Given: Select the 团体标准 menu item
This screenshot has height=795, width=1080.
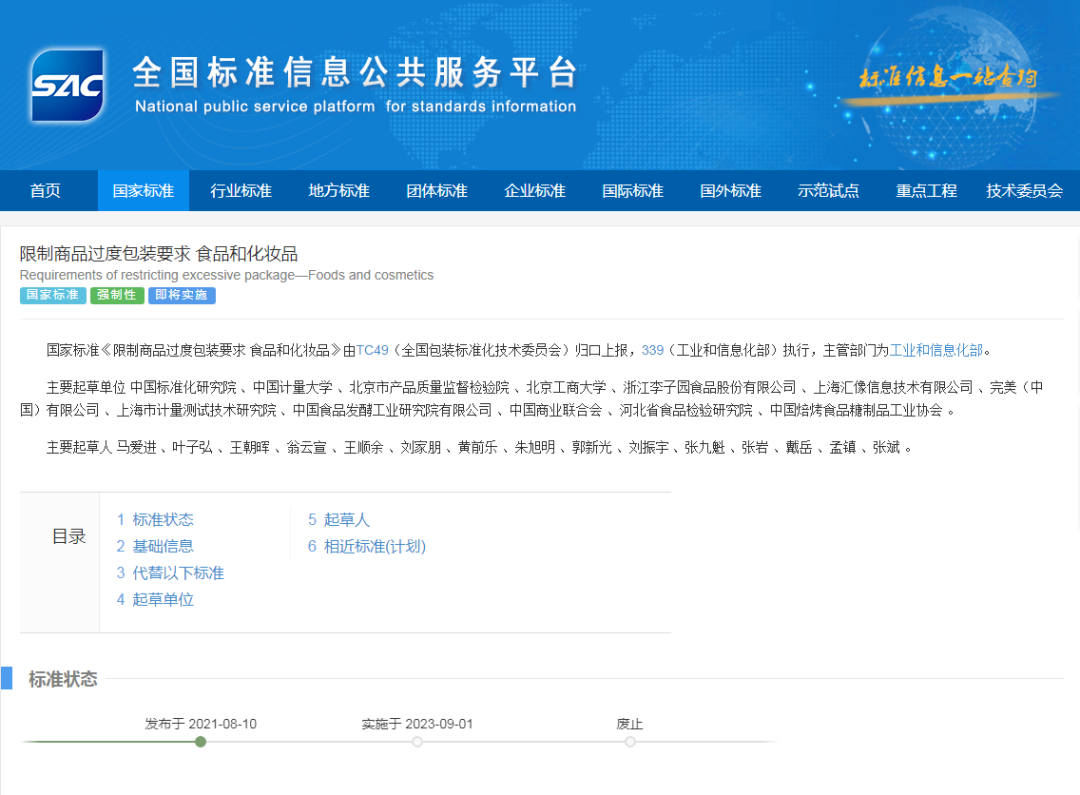Looking at the screenshot, I should 437,190.
